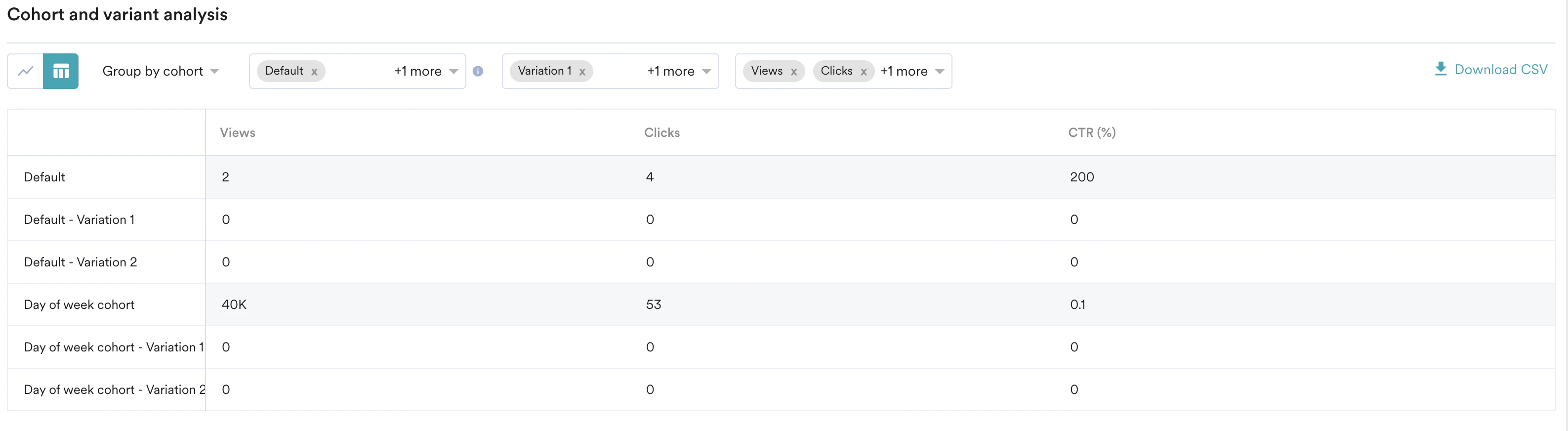Remove the Default cohort chip
Image resolution: width=1568 pixels, height=431 pixels.
pos(314,72)
